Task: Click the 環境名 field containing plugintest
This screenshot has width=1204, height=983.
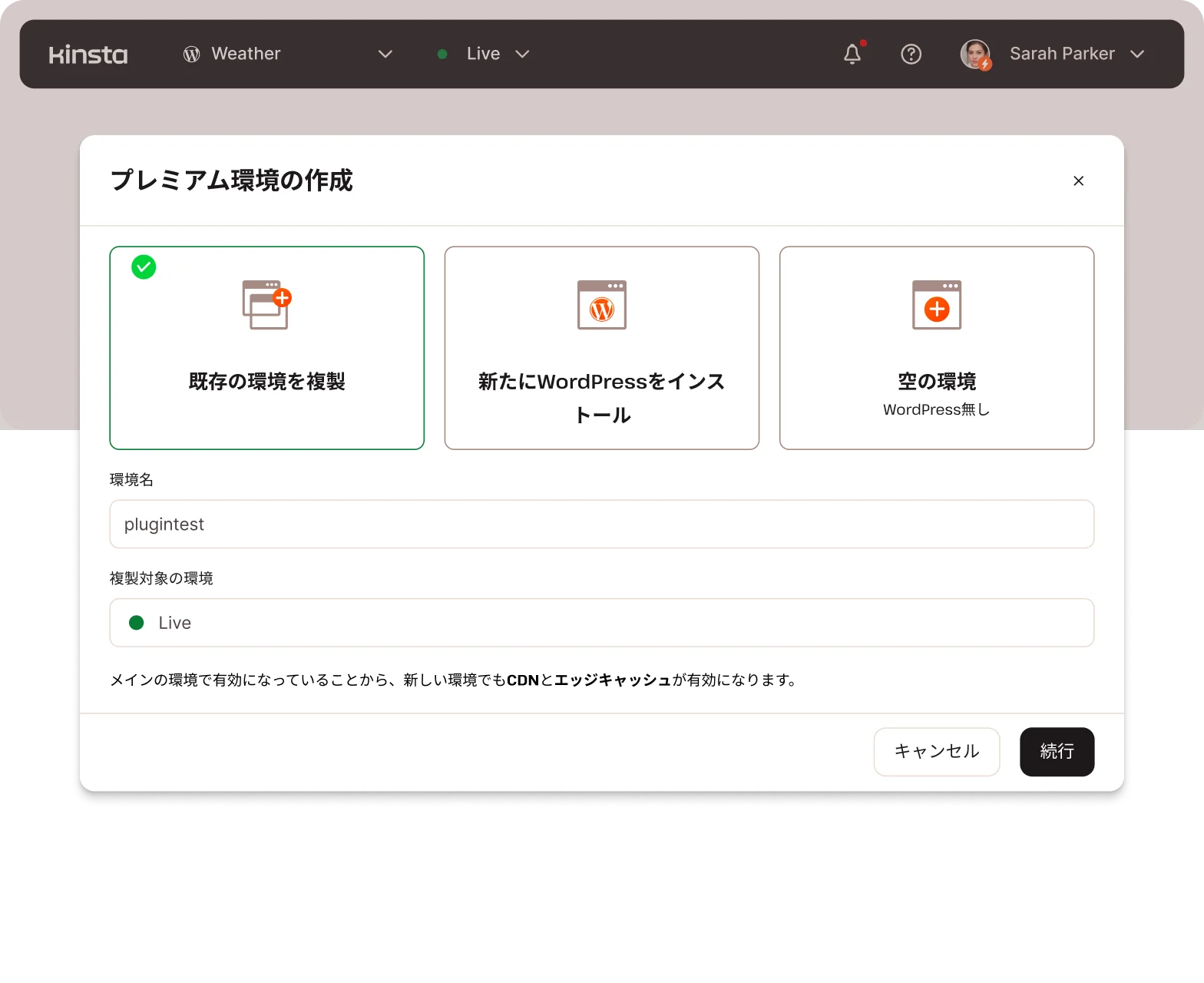Action: 601,525
